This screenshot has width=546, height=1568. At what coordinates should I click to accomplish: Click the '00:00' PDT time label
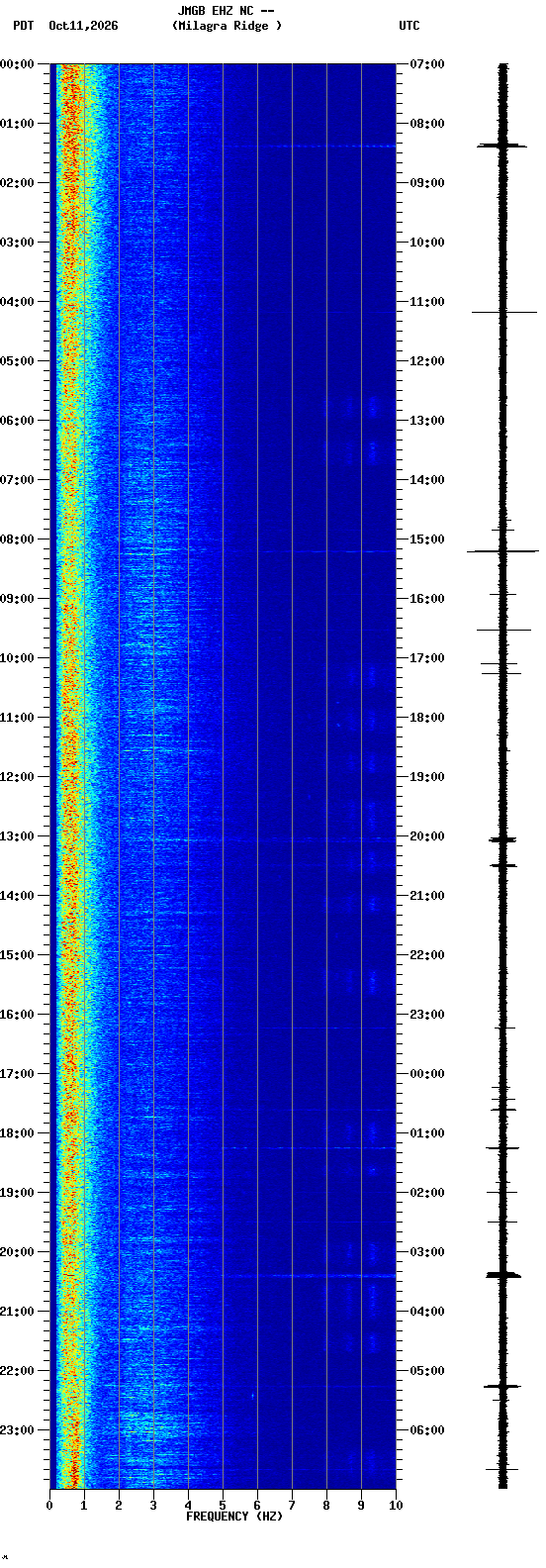(17, 64)
